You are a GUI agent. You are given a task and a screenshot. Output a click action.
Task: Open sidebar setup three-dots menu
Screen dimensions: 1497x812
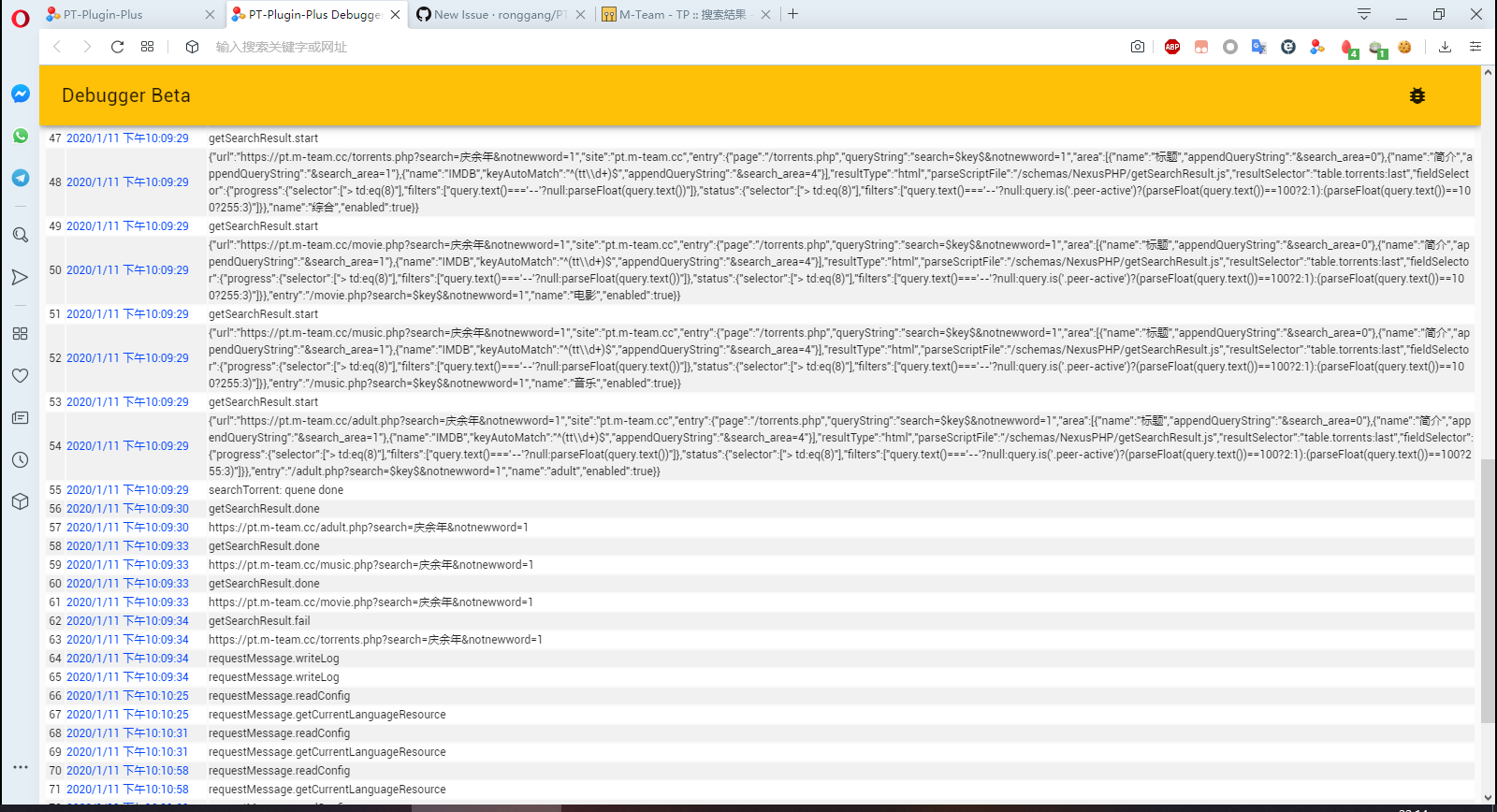21,767
